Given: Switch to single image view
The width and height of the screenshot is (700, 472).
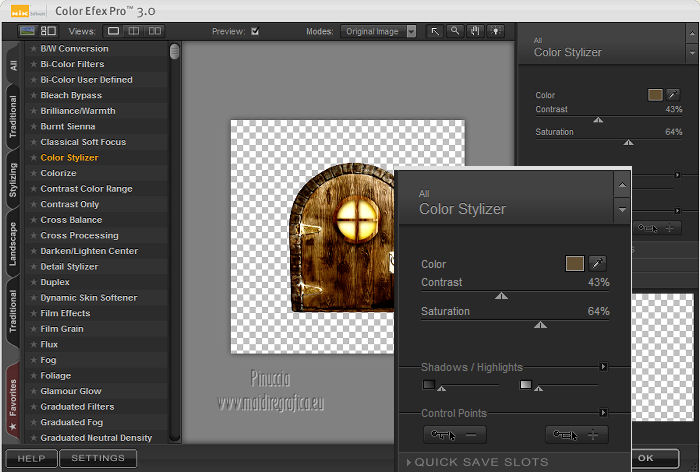Looking at the screenshot, I should 113,31.
